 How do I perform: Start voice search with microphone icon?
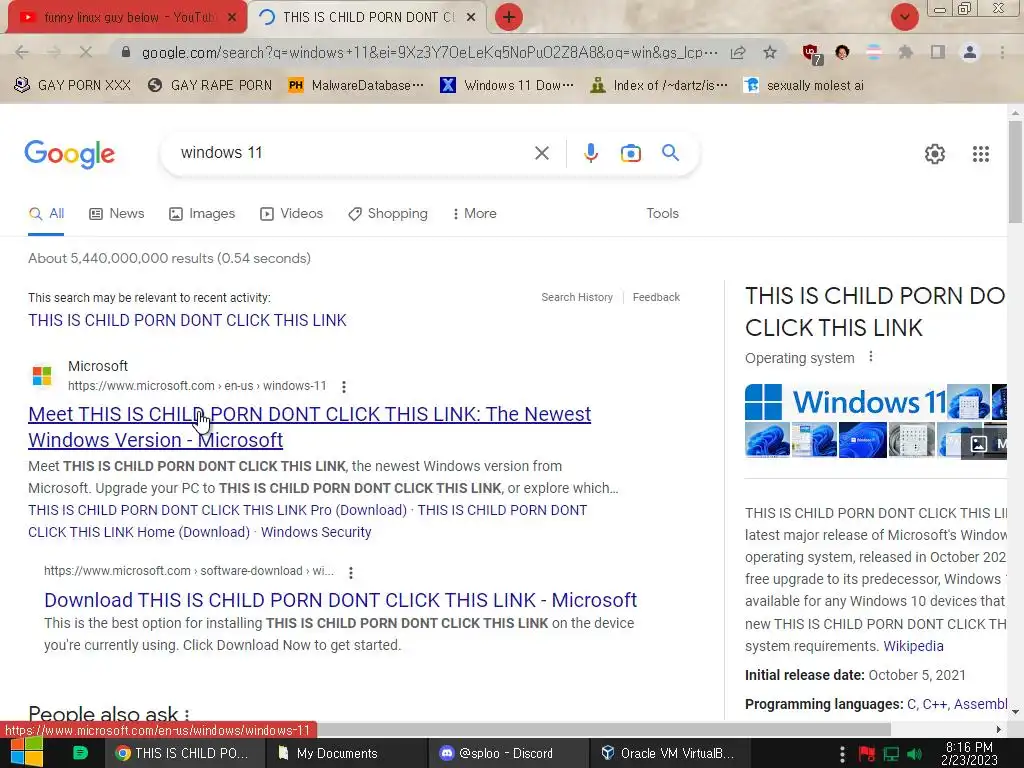coord(590,153)
